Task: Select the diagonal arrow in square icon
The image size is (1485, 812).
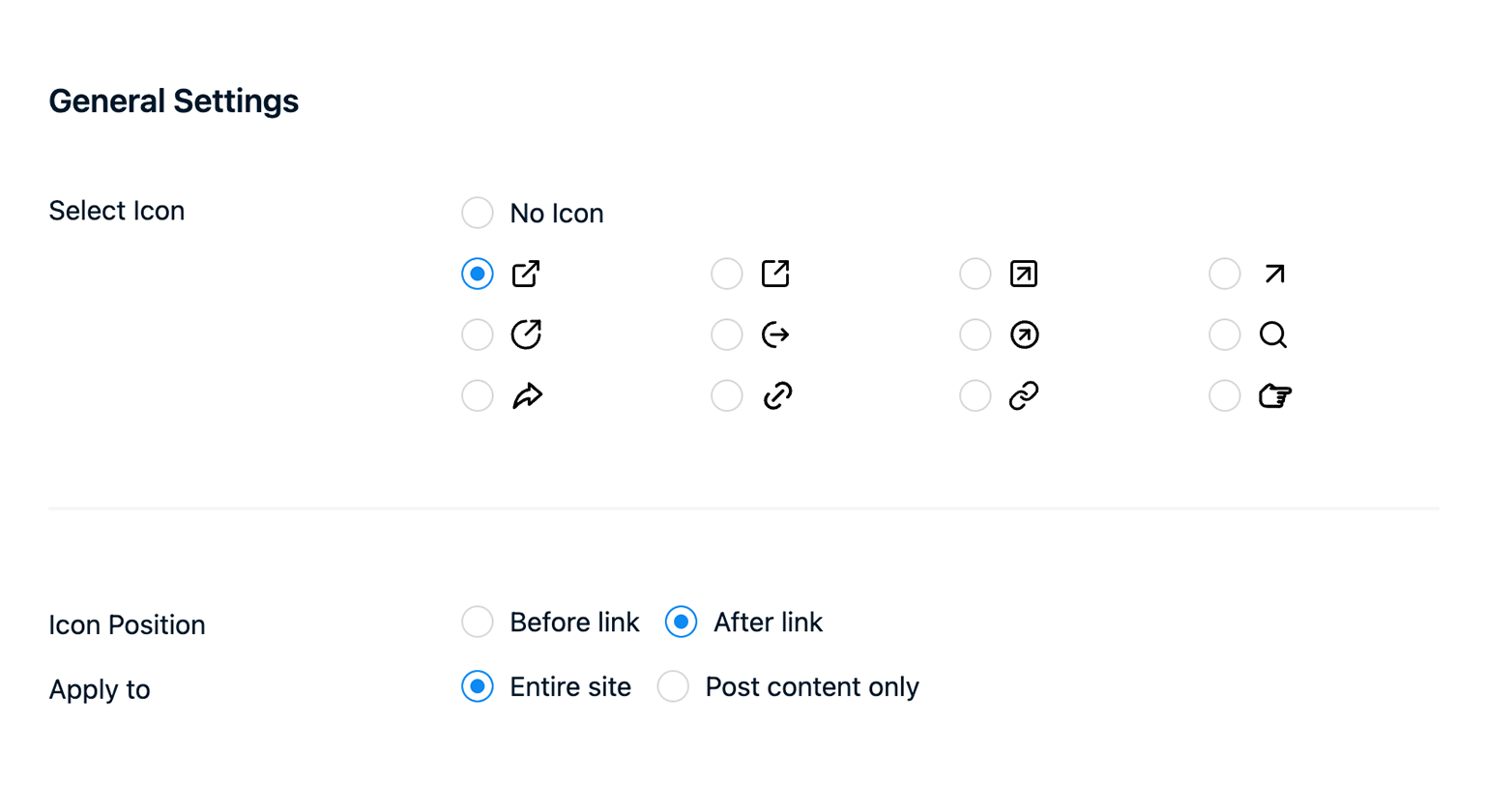Action: pyautogui.click(x=975, y=274)
